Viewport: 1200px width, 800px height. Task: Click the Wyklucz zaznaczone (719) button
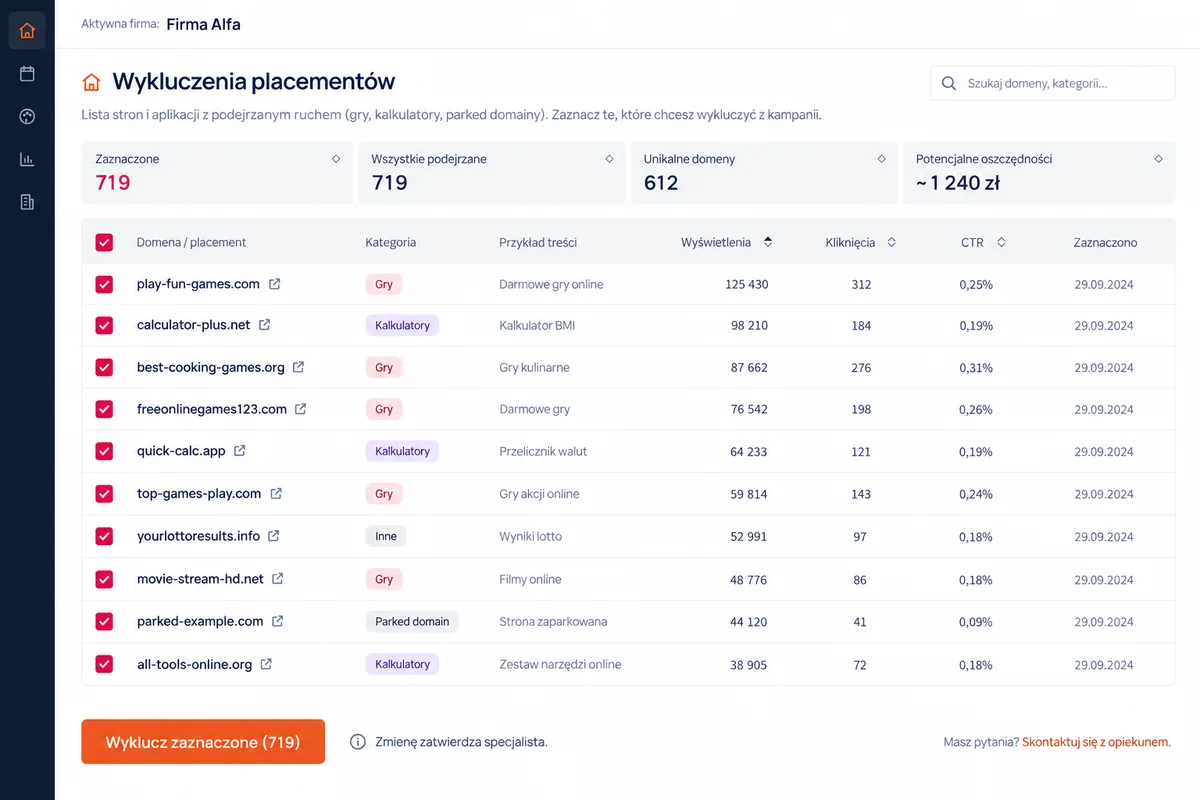(x=203, y=742)
